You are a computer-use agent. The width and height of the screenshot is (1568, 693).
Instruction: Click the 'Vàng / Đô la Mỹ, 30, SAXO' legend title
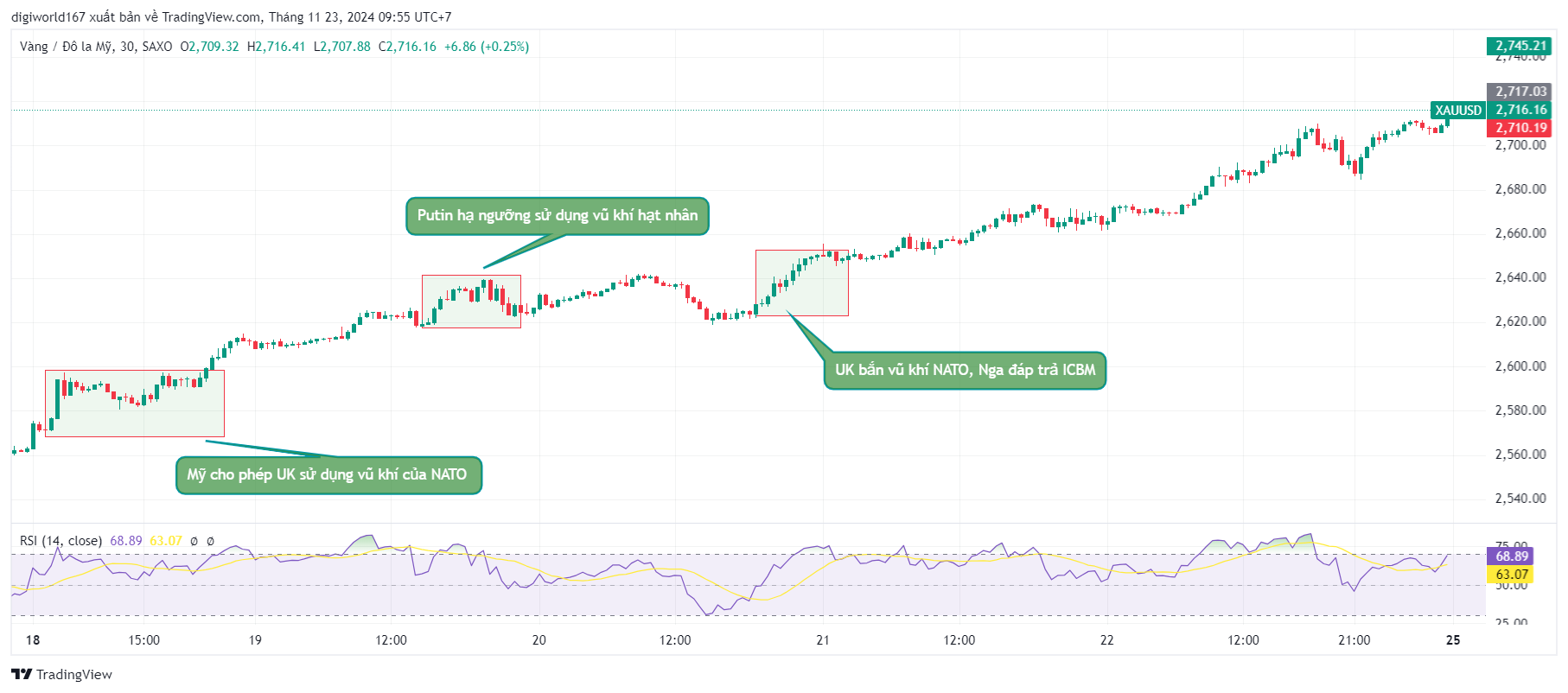96,47
